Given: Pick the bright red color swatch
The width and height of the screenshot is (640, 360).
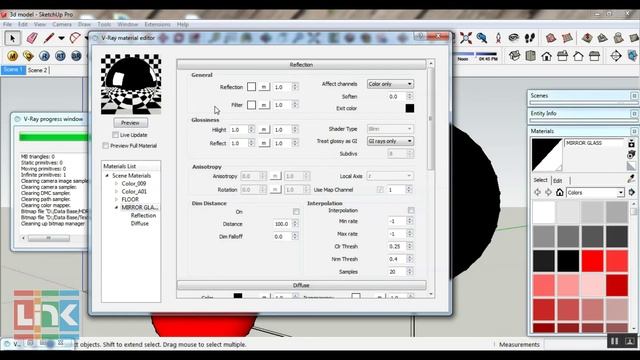Looking at the screenshot, I should 592,261.
